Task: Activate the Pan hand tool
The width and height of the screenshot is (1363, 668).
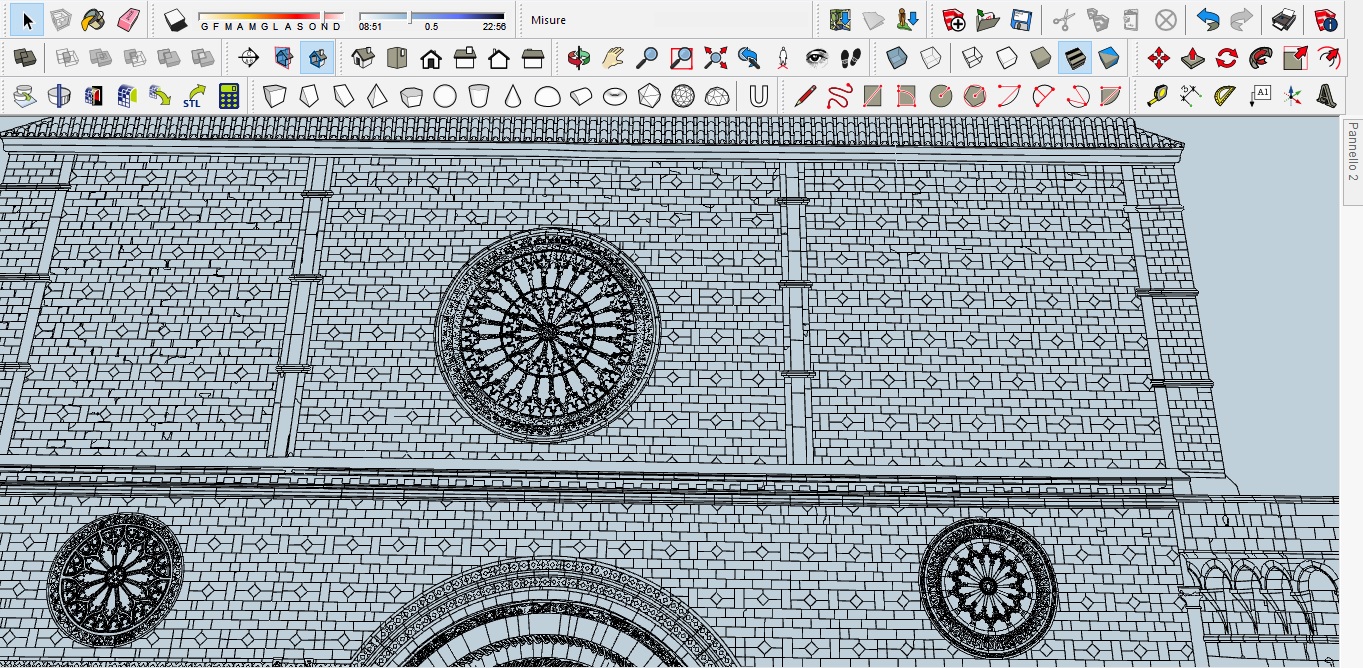Action: coord(613,58)
